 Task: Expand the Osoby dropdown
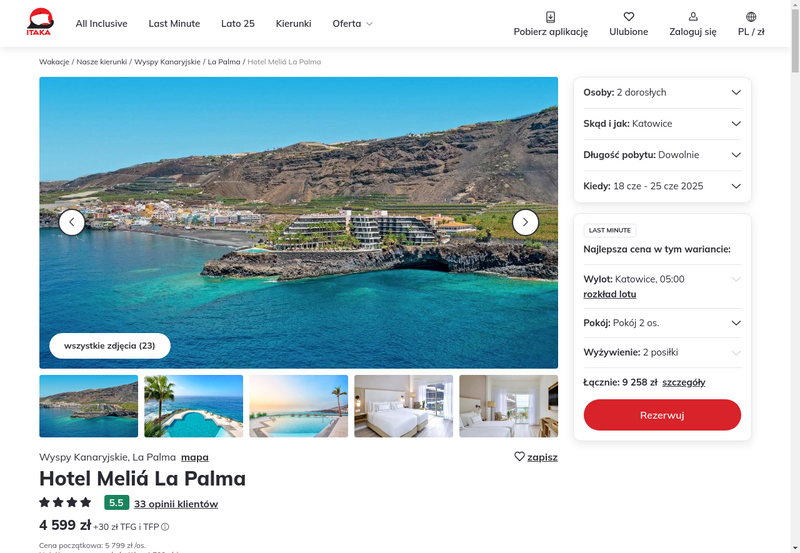(x=662, y=92)
